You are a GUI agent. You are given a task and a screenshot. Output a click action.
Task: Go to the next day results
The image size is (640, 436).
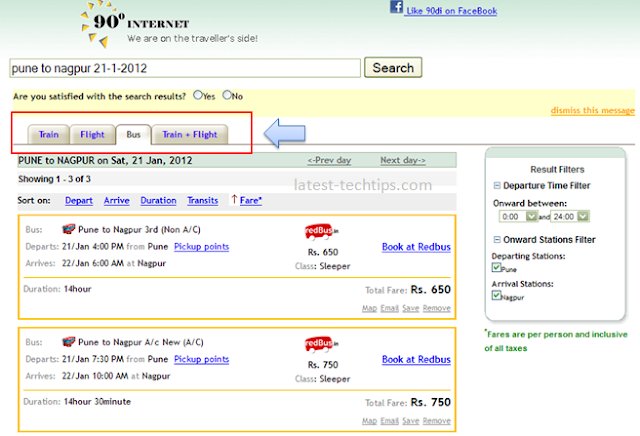coord(403,160)
